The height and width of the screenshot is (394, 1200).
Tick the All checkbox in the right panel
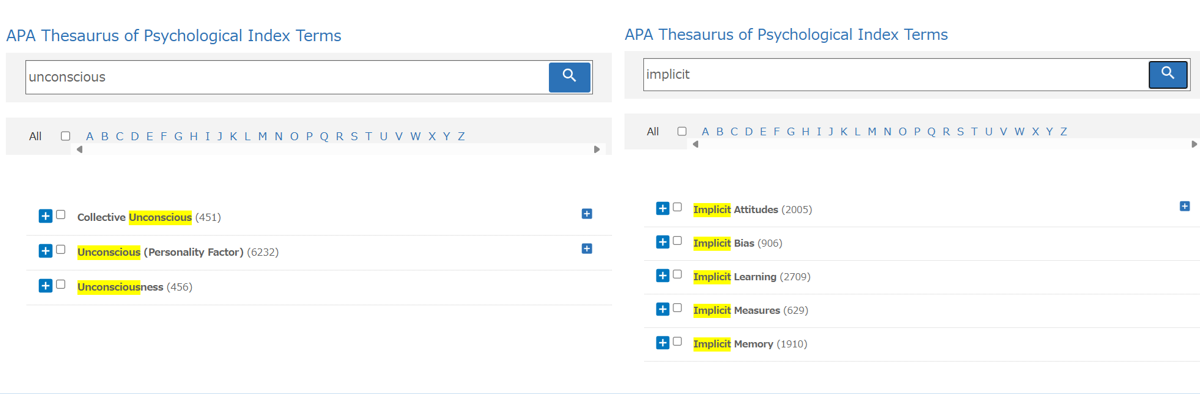click(x=683, y=131)
